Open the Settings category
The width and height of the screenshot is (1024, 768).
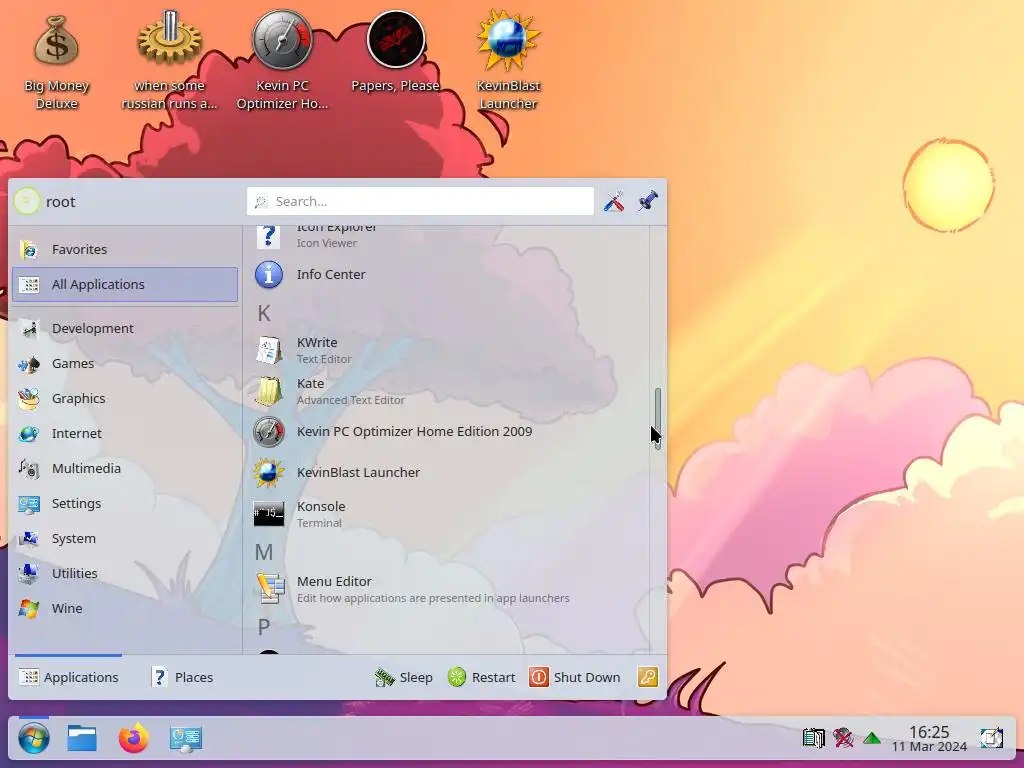tap(125, 504)
